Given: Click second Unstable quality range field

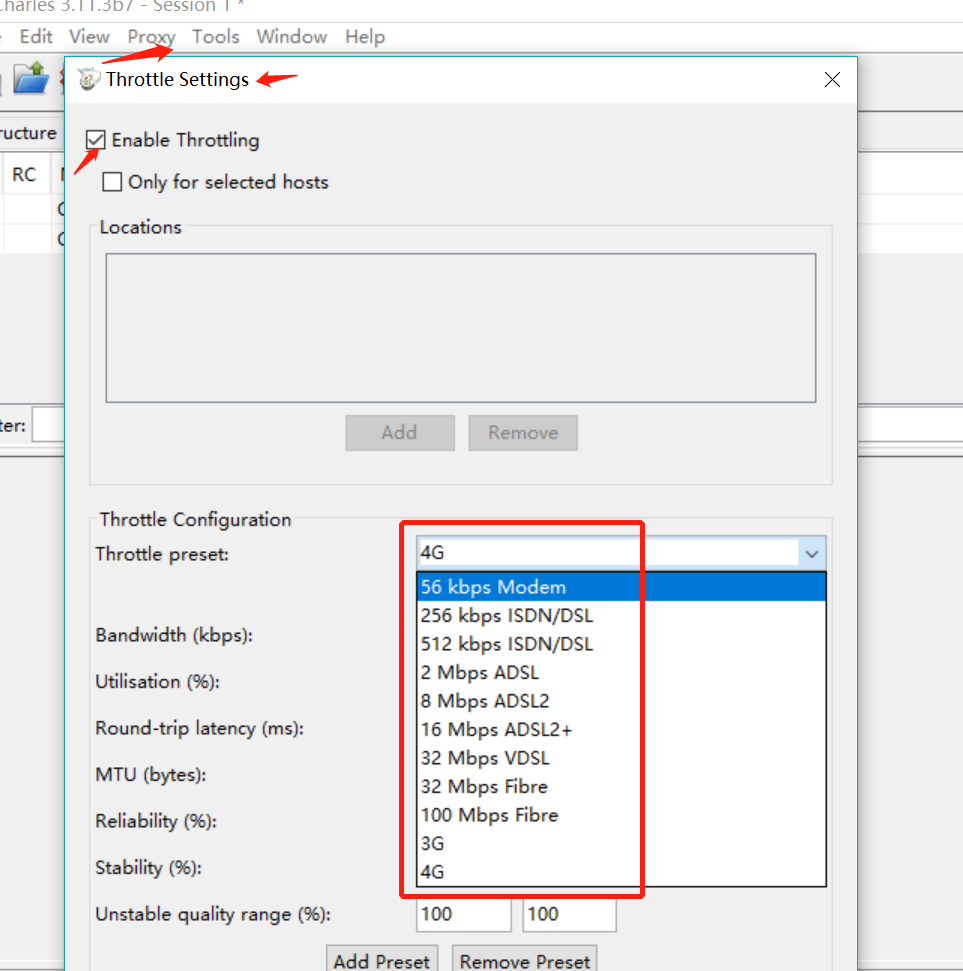Looking at the screenshot, I should (569, 914).
